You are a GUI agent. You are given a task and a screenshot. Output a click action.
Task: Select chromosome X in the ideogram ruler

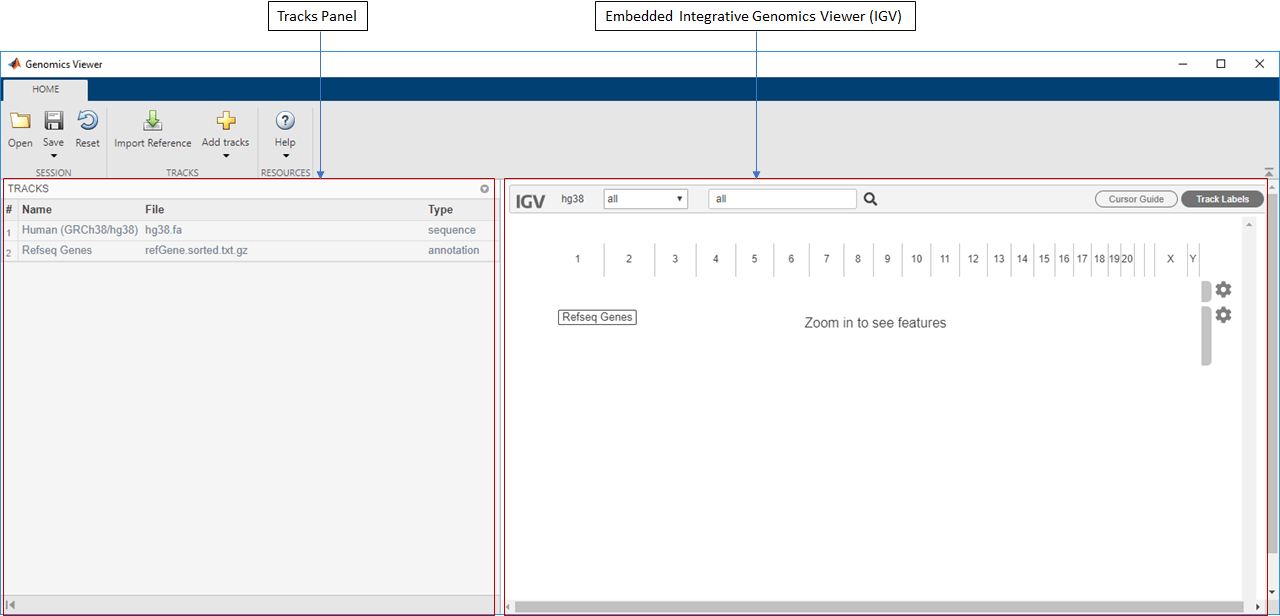[x=1170, y=258]
